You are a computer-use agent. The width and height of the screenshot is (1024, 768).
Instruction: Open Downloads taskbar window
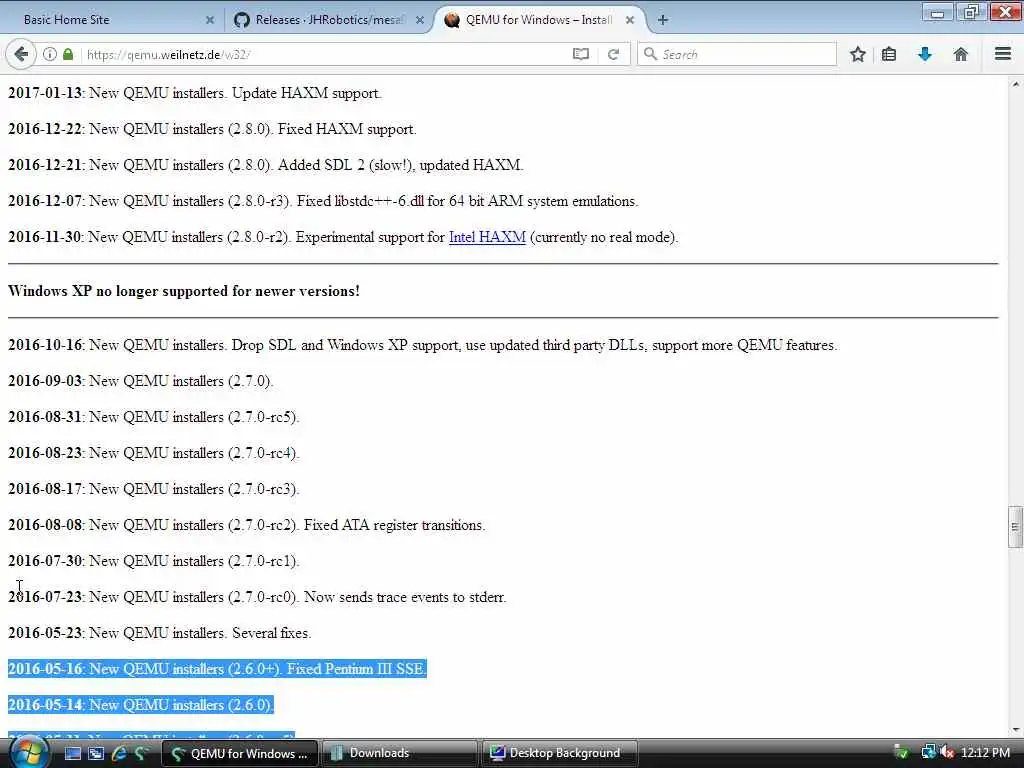coord(400,753)
